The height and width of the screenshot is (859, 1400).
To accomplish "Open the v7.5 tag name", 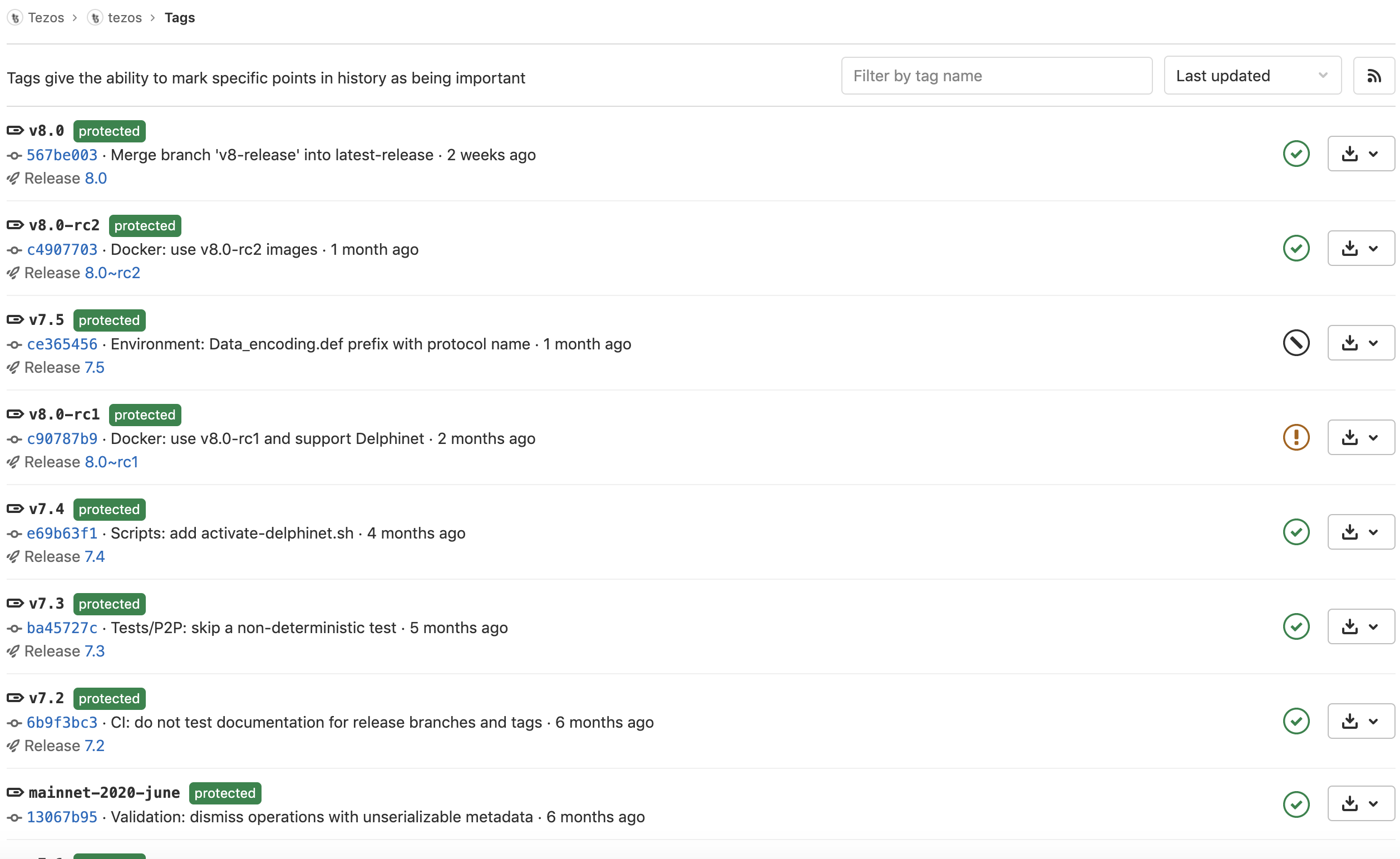I will [x=47, y=320].
